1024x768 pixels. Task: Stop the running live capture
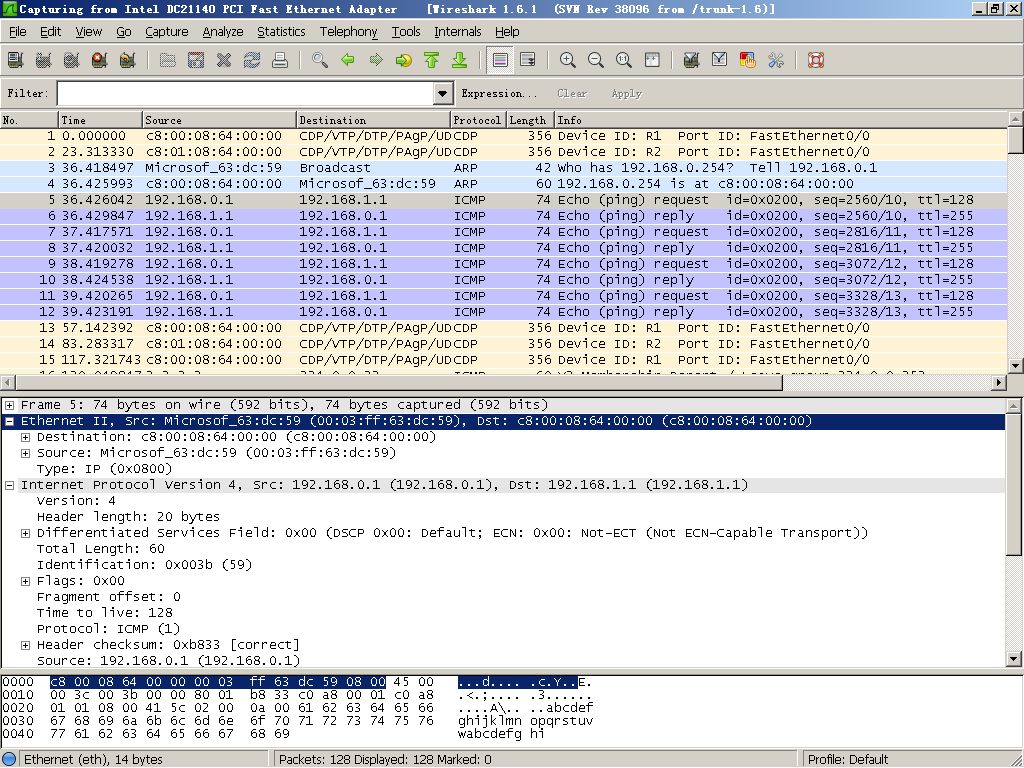99,60
